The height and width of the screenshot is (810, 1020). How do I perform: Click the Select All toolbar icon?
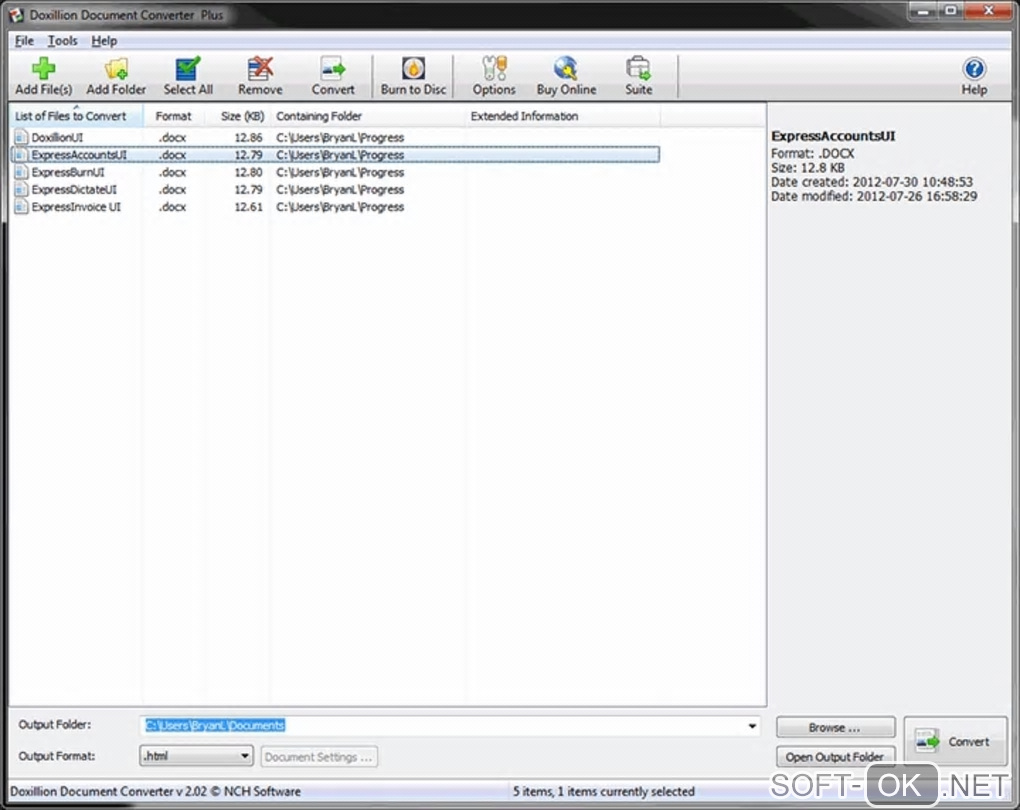pyautogui.click(x=188, y=68)
